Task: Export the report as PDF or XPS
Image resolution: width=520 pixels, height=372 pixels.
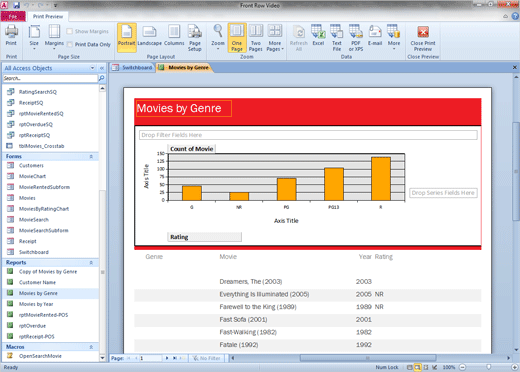Action: click(356, 38)
